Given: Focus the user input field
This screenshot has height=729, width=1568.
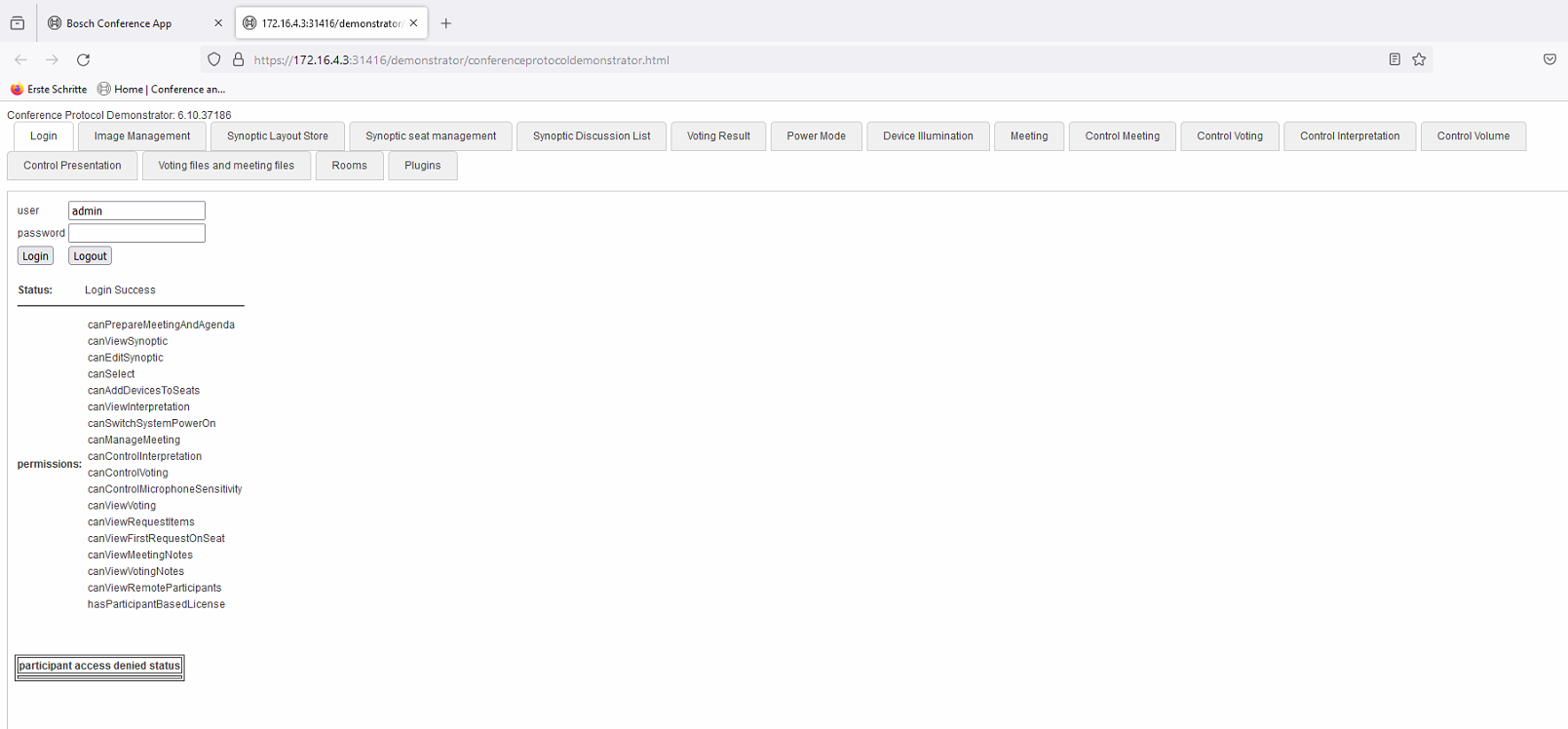Looking at the screenshot, I should coord(136,211).
